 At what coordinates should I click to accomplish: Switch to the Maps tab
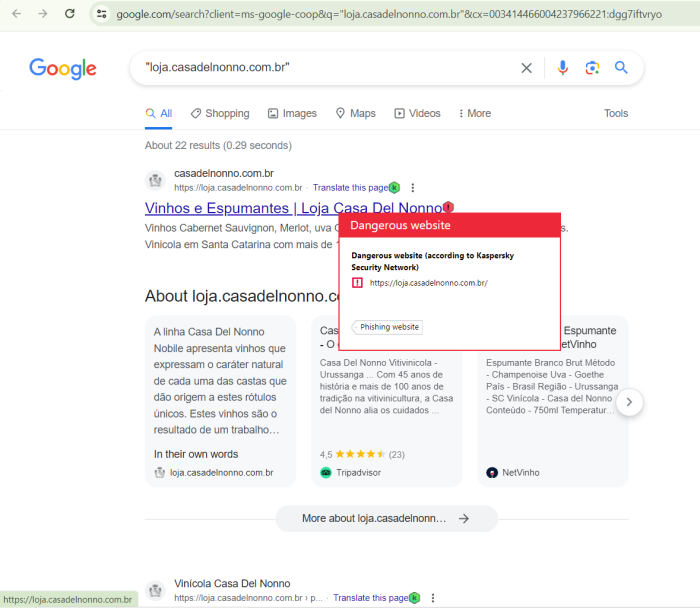[x=356, y=113]
